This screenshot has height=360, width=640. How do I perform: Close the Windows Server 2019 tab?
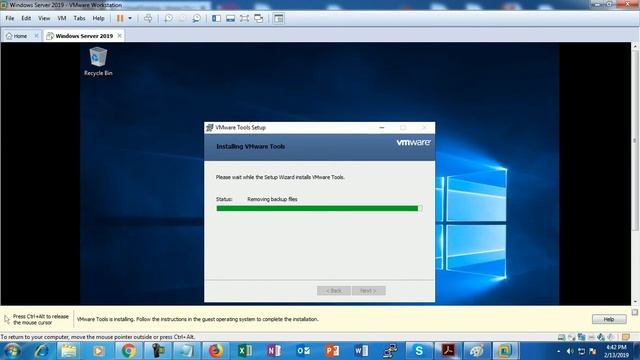click(120, 36)
